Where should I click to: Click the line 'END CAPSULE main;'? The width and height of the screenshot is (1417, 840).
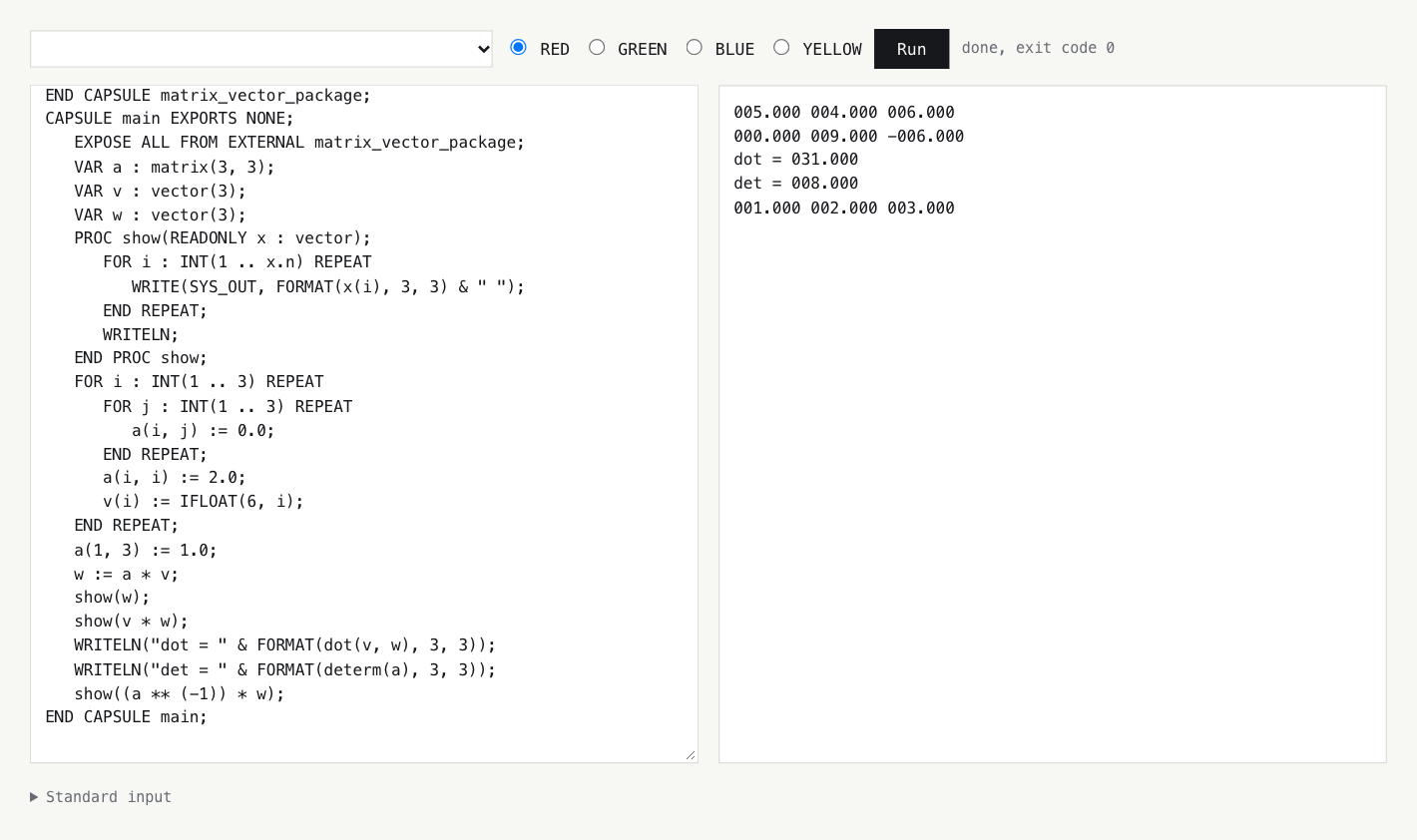tap(127, 717)
